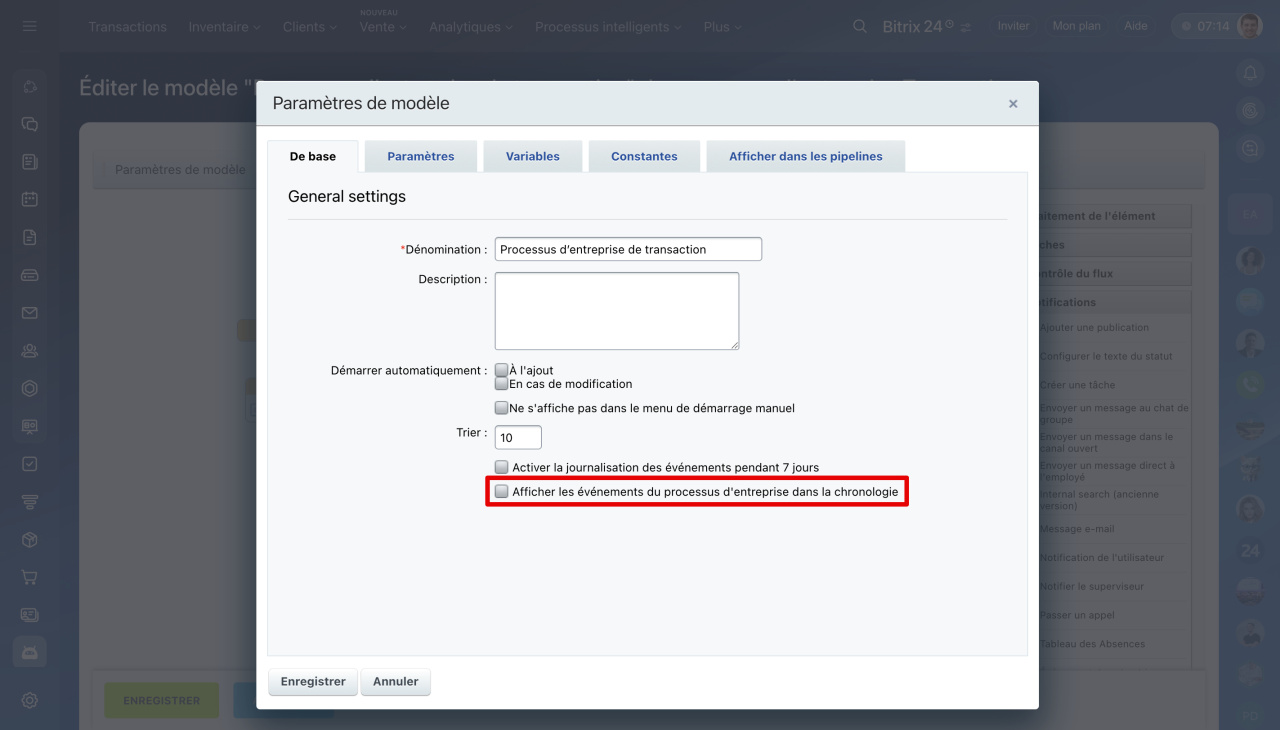Click the Enregistrer button in dialog

[313, 682]
